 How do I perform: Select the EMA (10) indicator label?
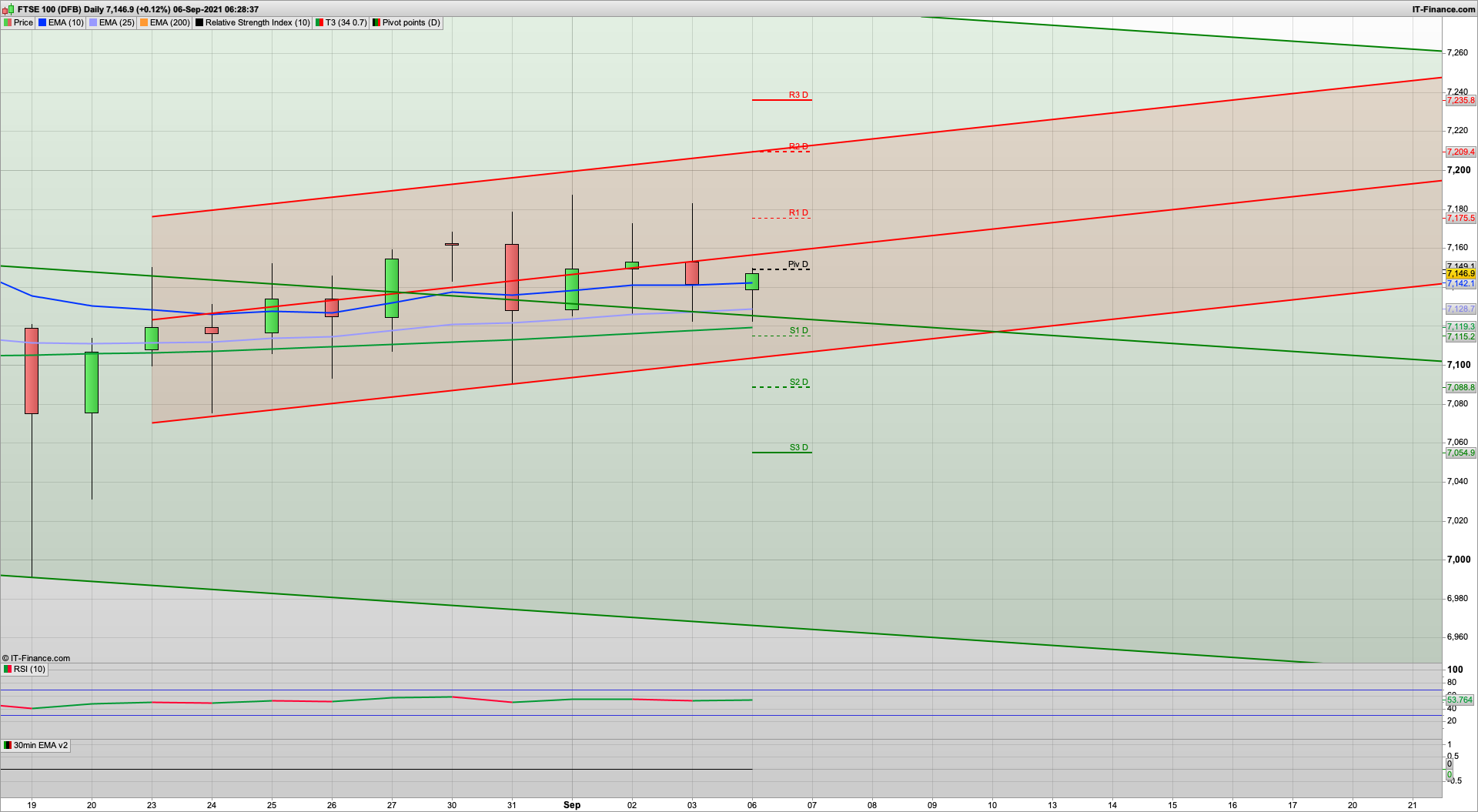[x=61, y=22]
